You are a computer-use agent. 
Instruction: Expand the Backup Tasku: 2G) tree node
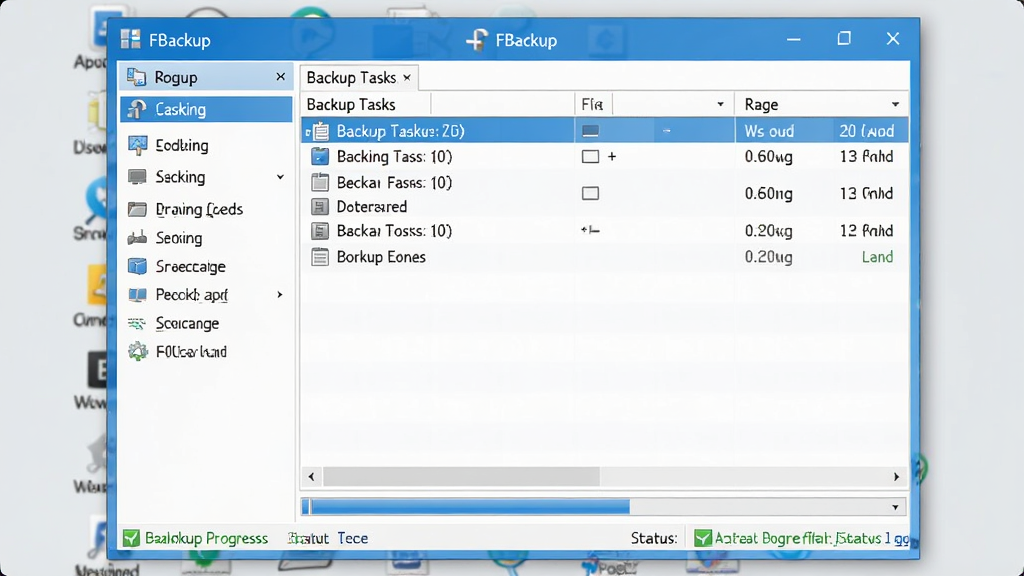tap(308, 132)
